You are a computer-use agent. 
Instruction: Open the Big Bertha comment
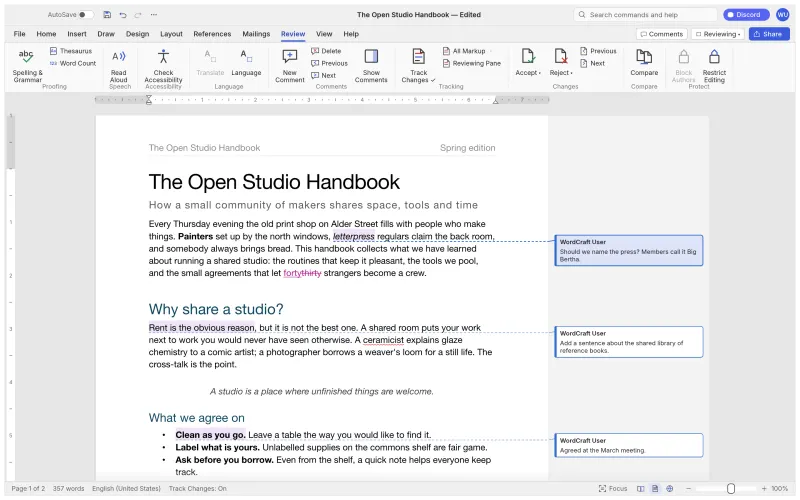(x=629, y=251)
